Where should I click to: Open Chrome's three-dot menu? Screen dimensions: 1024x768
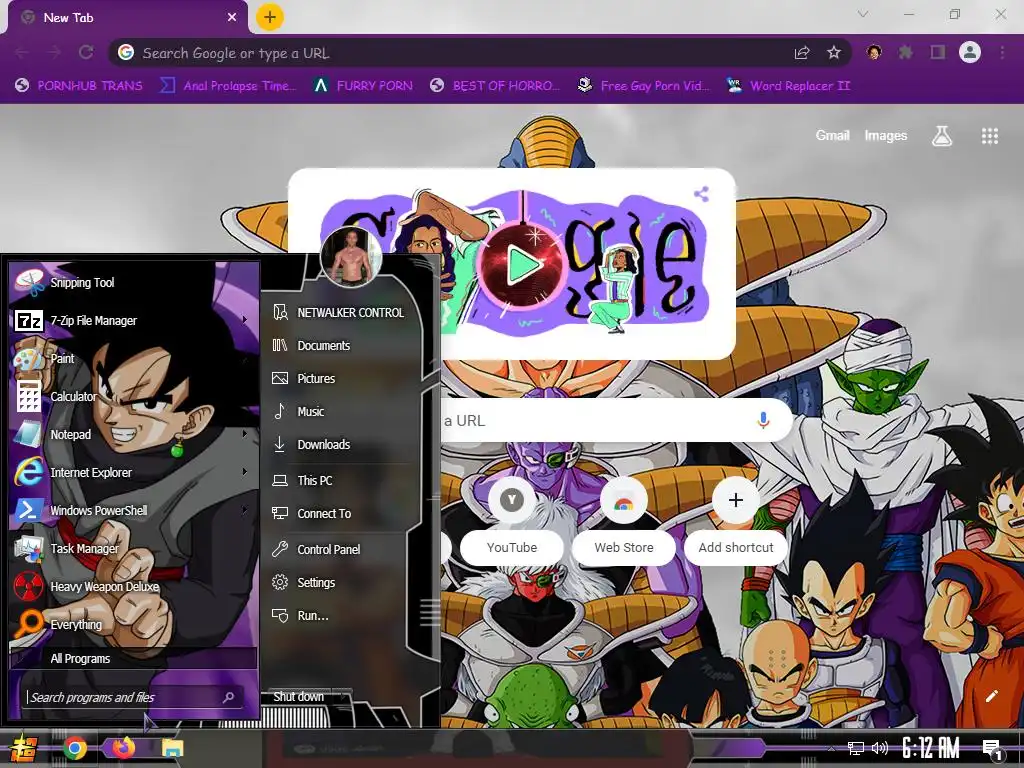point(1002,52)
